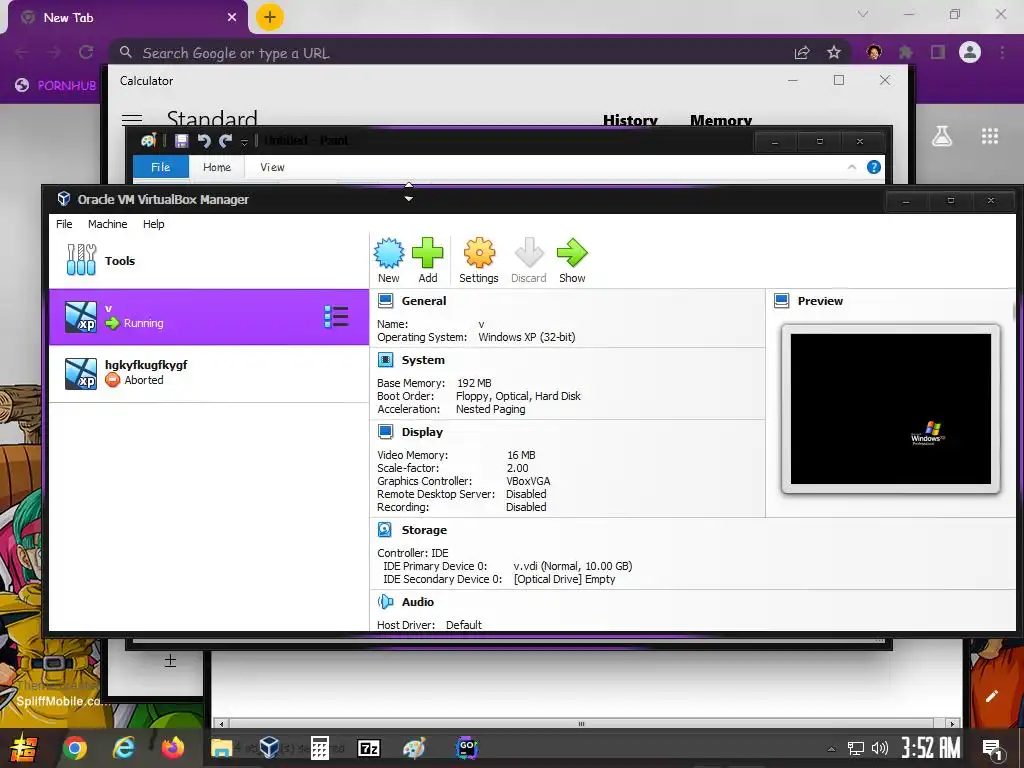Click the green Add machine icon

(428, 260)
